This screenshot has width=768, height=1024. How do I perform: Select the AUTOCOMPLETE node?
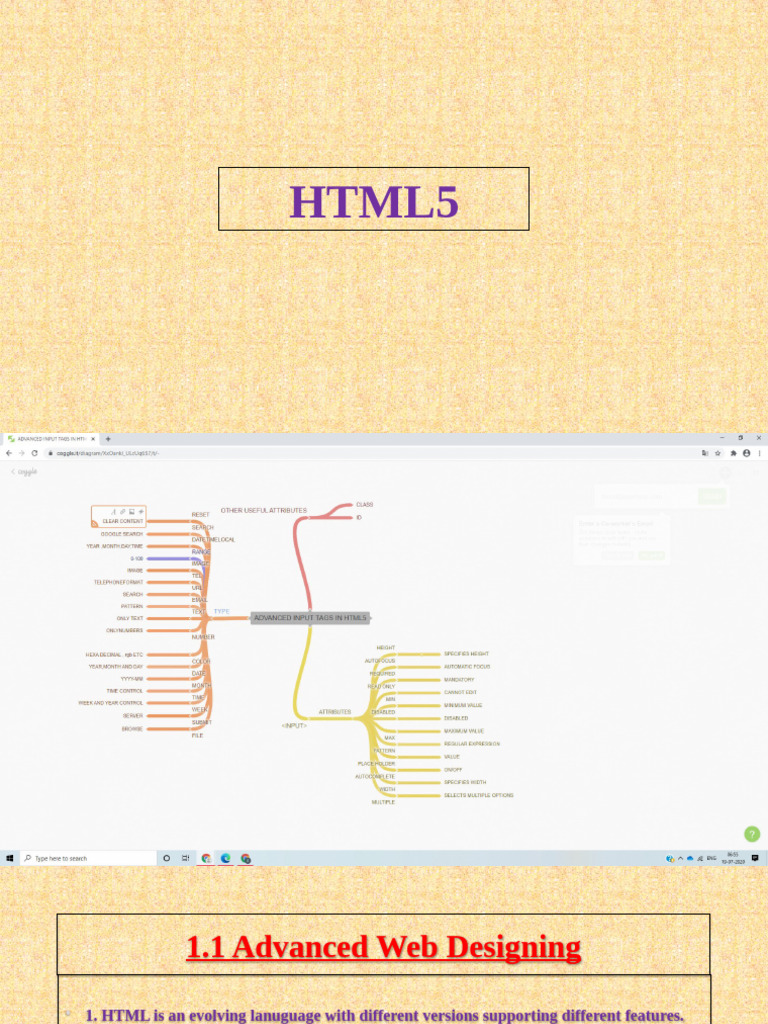375,776
